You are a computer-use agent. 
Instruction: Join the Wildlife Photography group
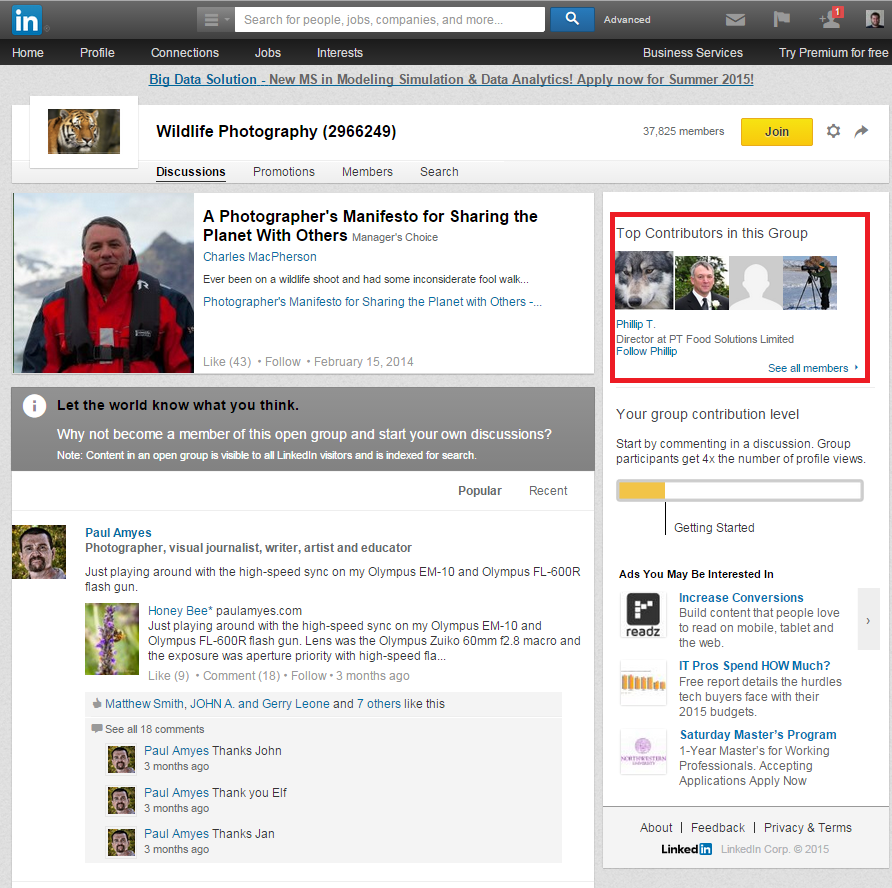coord(777,132)
